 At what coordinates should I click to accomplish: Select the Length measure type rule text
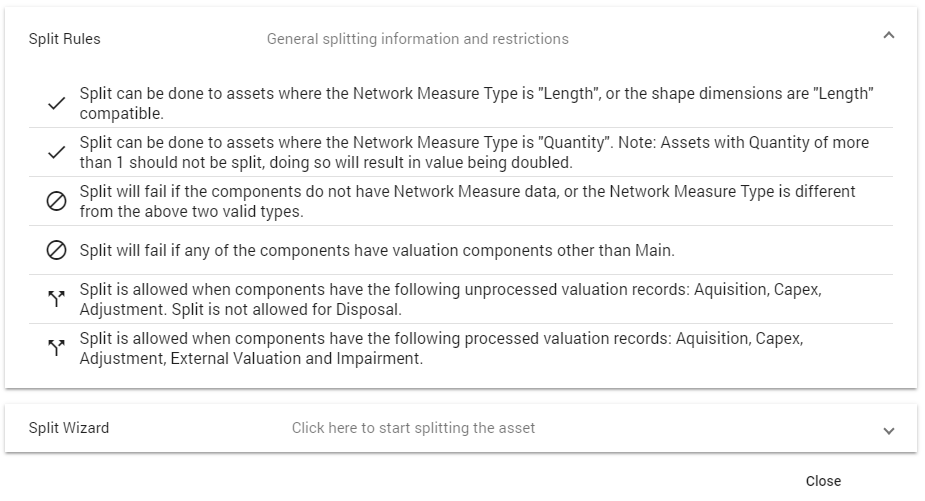[x=477, y=103]
